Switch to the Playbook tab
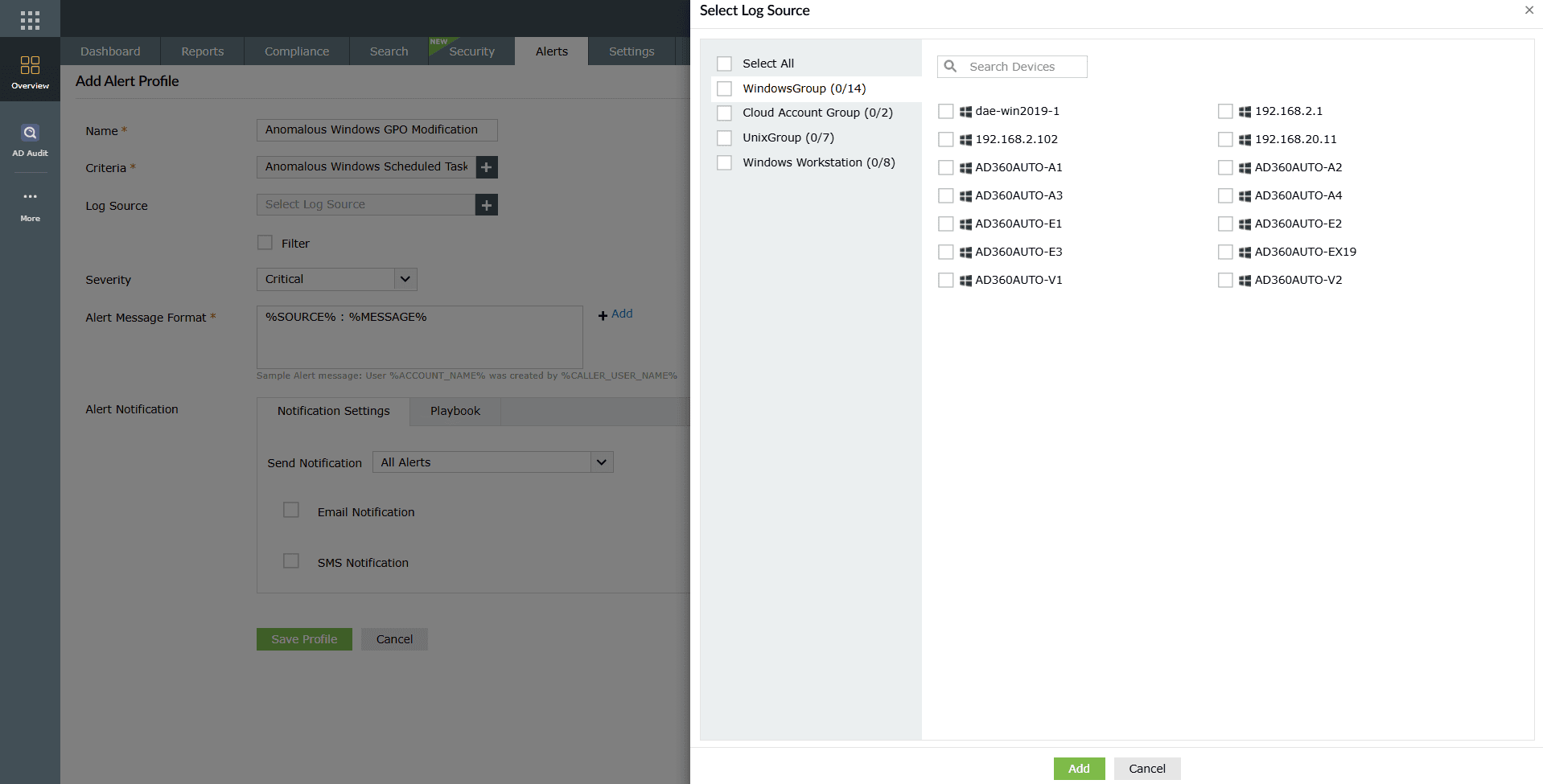Image resolution: width=1543 pixels, height=784 pixels. 455,411
